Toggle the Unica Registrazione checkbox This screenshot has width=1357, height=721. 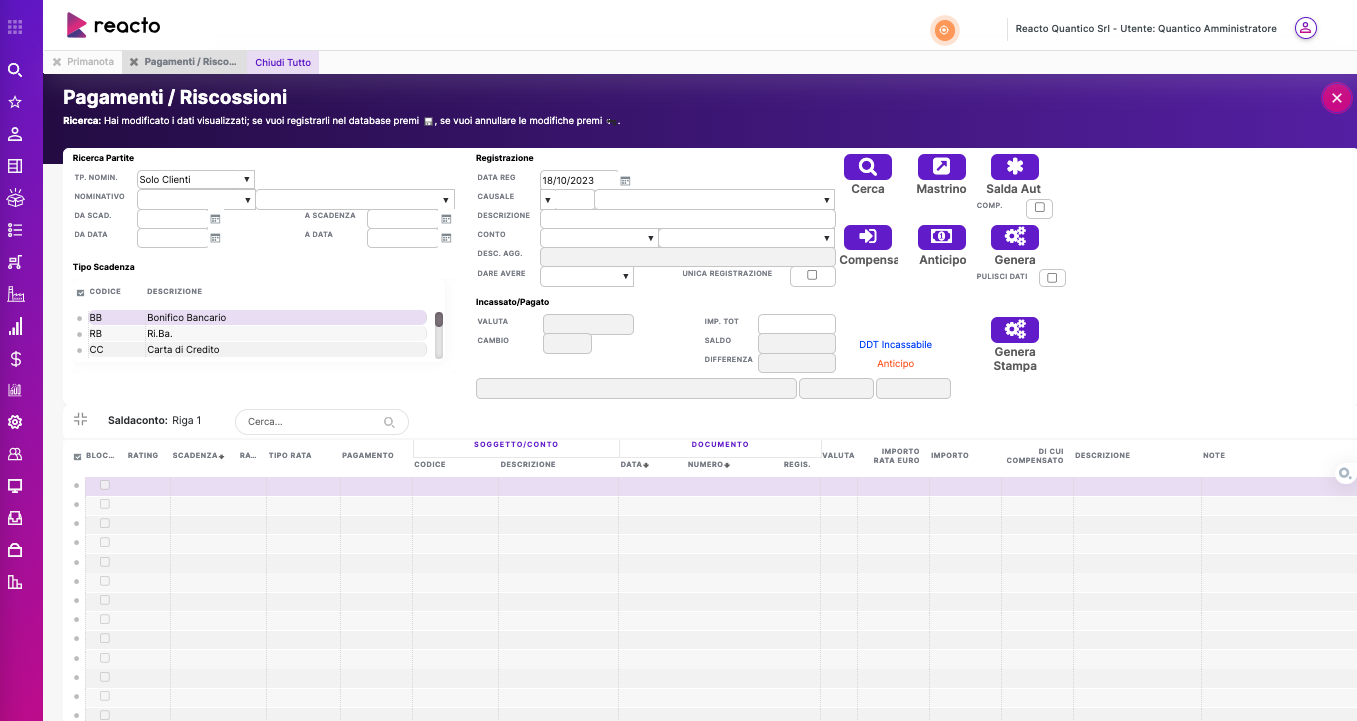812,275
